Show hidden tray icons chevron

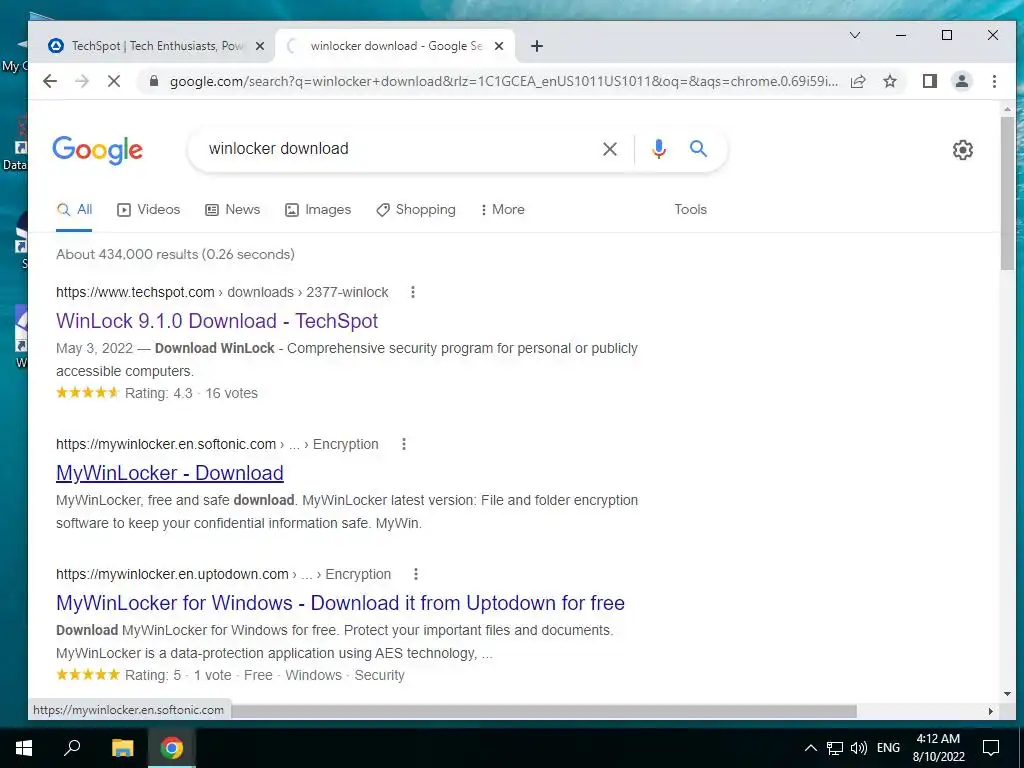(810, 748)
